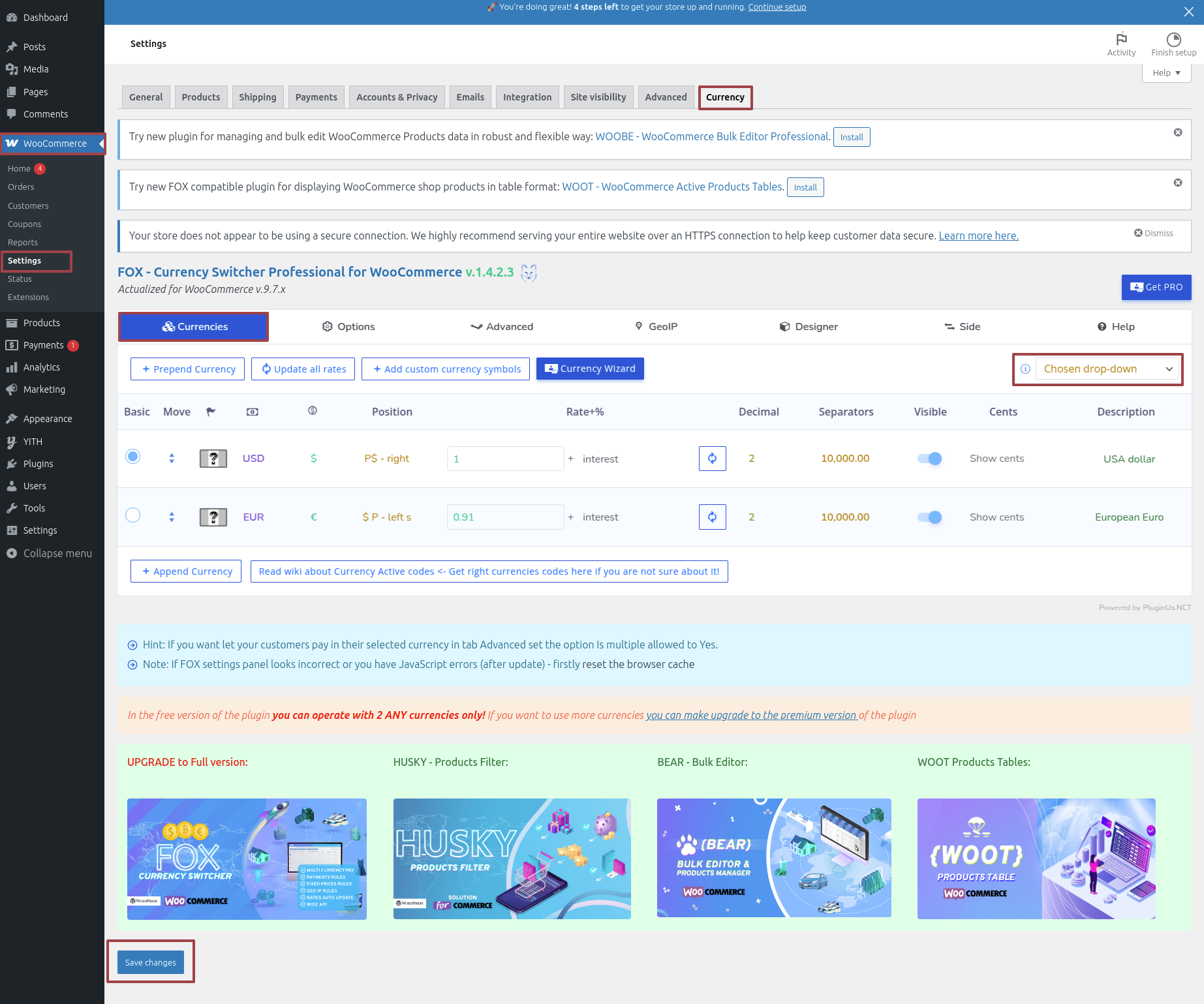This screenshot has width=1204, height=1004.
Task: Click Continue setup link
Action: pos(777,7)
